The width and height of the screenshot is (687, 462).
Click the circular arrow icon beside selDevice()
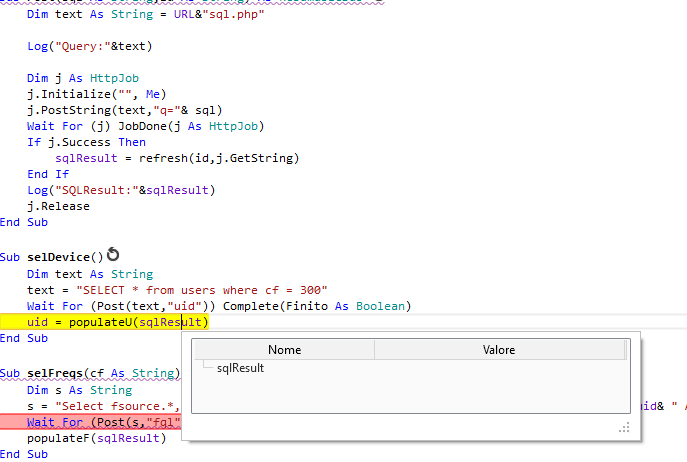(x=113, y=254)
